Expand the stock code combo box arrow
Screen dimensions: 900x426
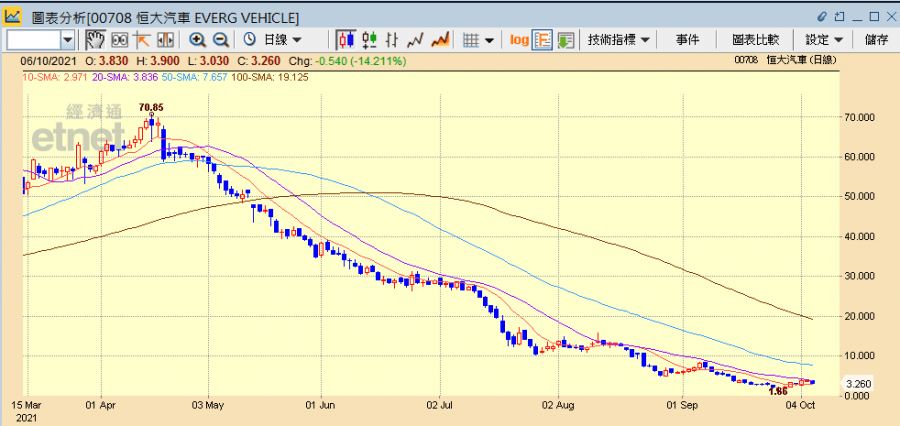(x=68, y=39)
